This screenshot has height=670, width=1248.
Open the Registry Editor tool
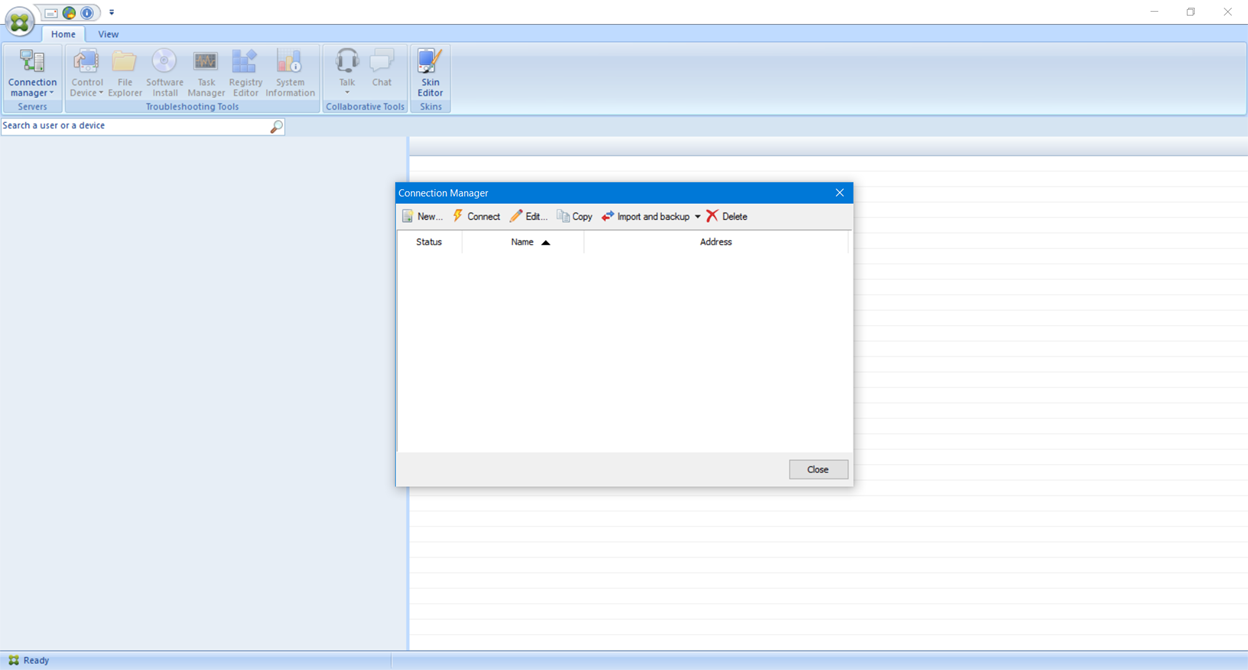245,73
